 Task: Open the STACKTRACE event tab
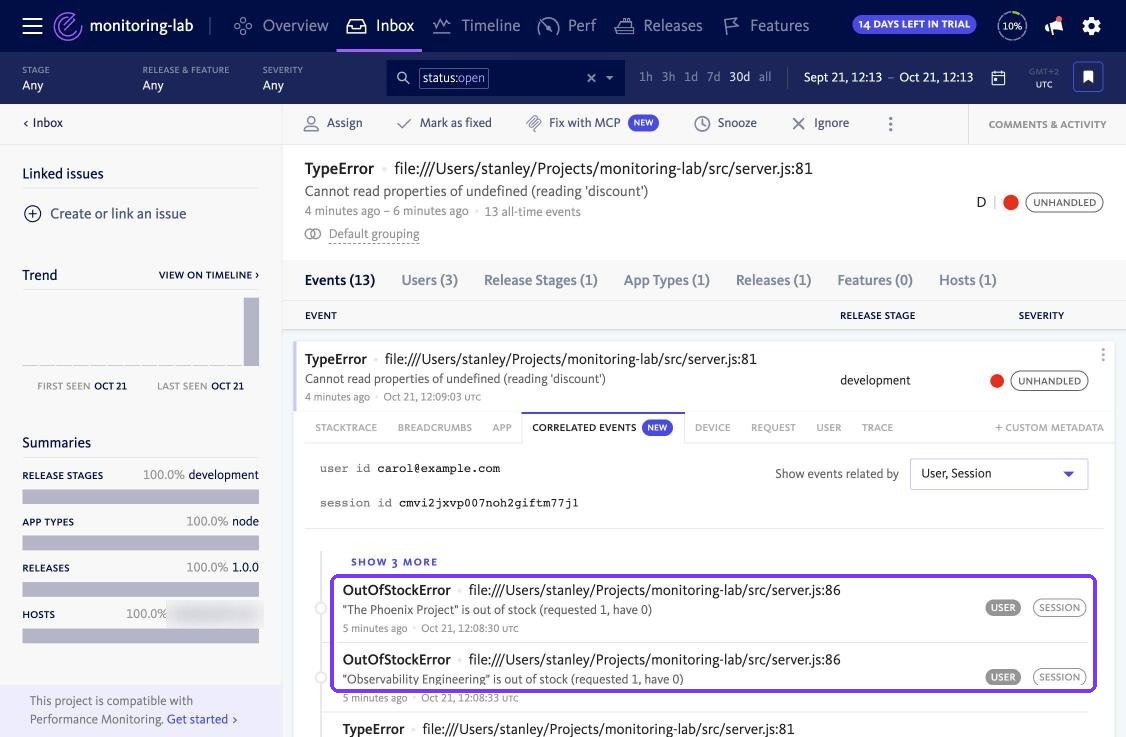(346, 427)
